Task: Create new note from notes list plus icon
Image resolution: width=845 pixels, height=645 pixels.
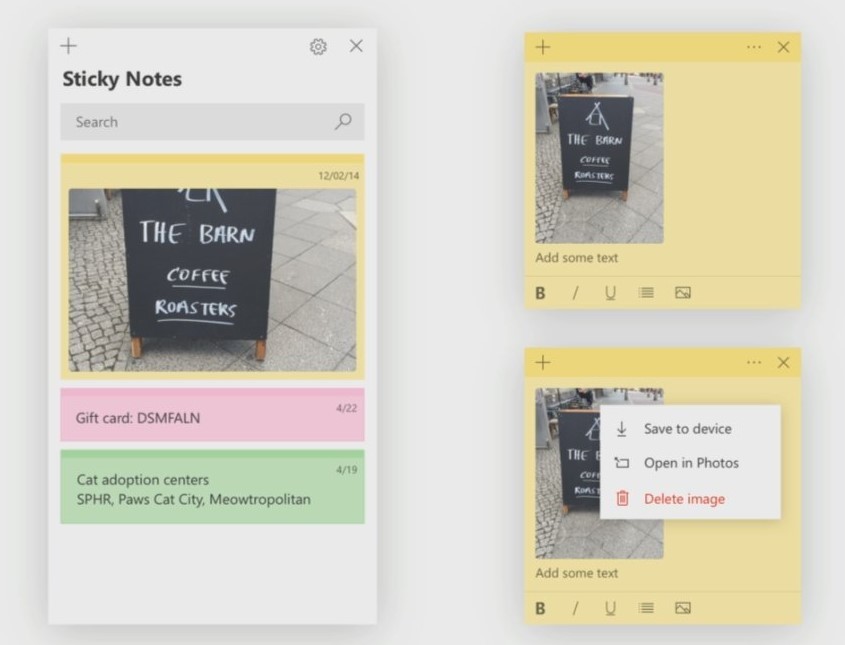Action: click(x=68, y=46)
